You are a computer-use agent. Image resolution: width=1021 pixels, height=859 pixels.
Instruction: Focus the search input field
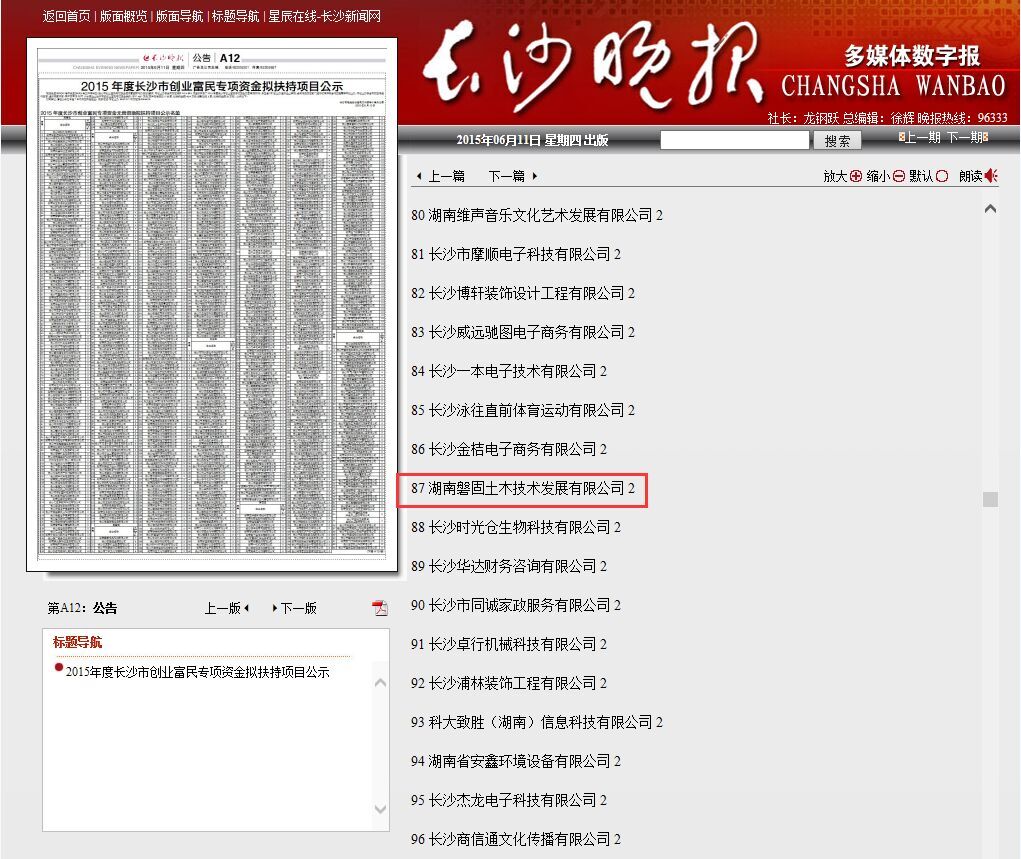click(734, 140)
